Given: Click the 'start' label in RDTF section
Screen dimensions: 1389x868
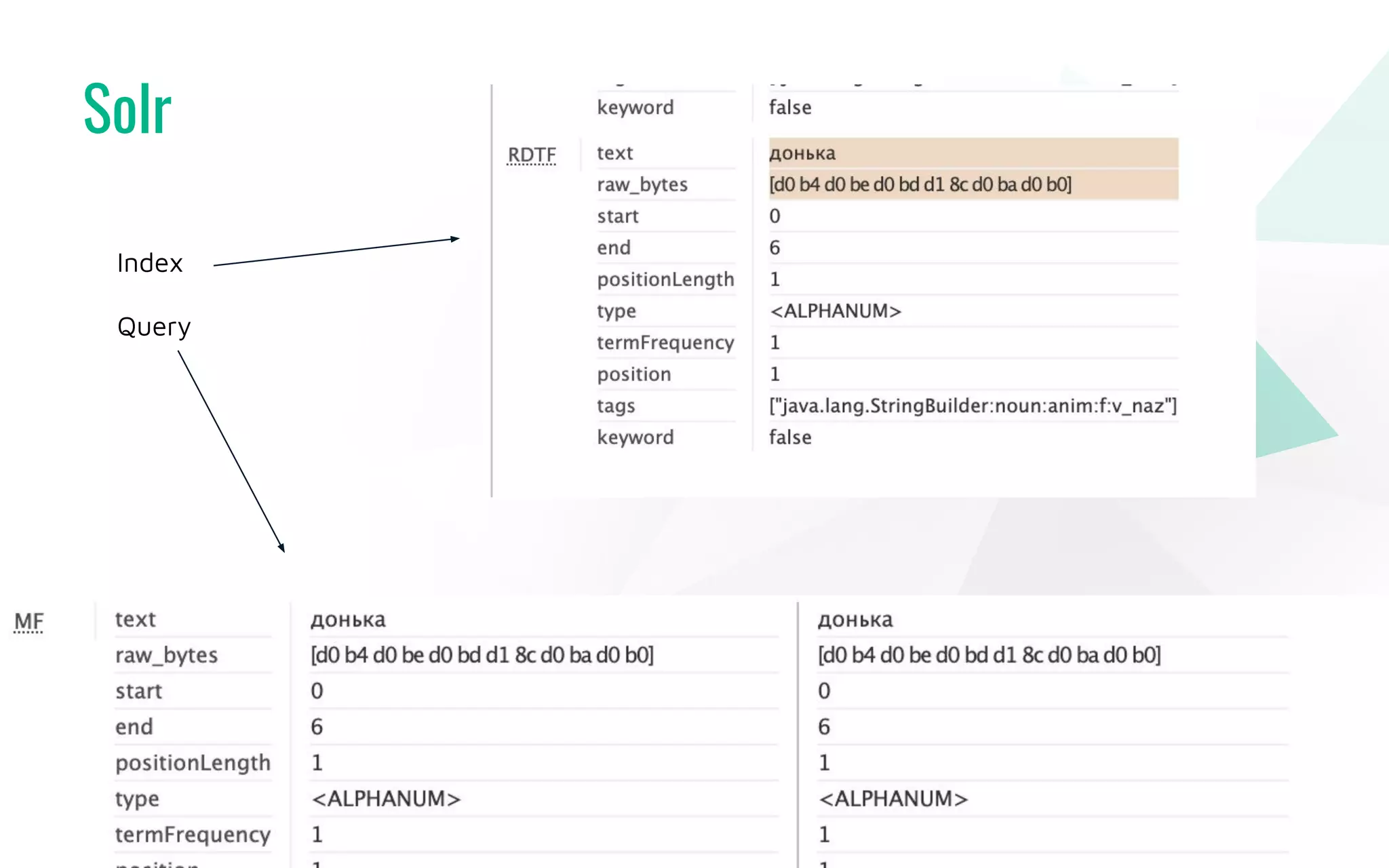Looking at the screenshot, I should pyautogui.click(x=617, y=216).
